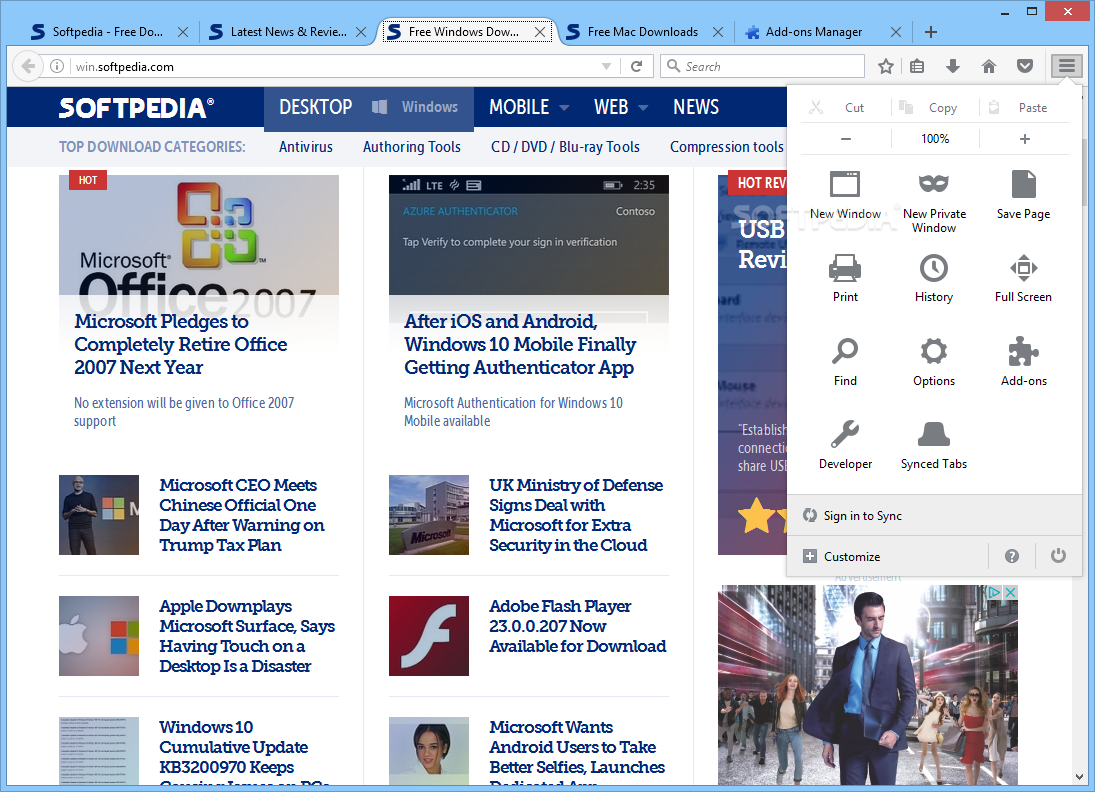
Task: Close the advertisement with X icon
Action: coord(1010,592)
